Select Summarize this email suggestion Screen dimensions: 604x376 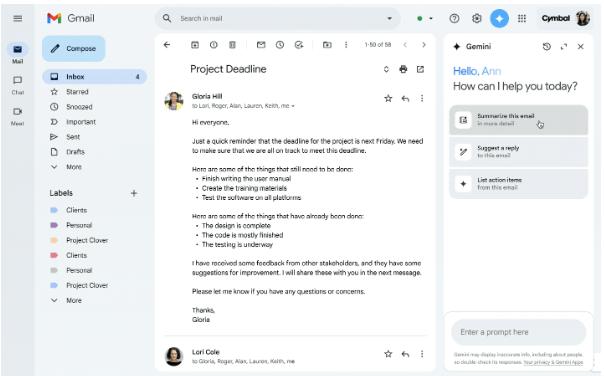click(518, 120)
